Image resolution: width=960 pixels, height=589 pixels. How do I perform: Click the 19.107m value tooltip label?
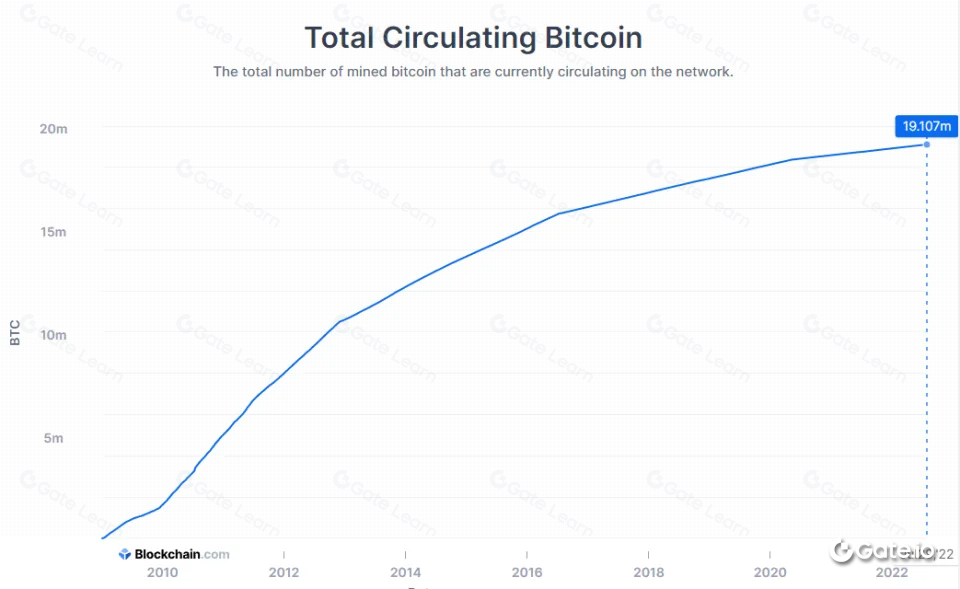[926, 126]
